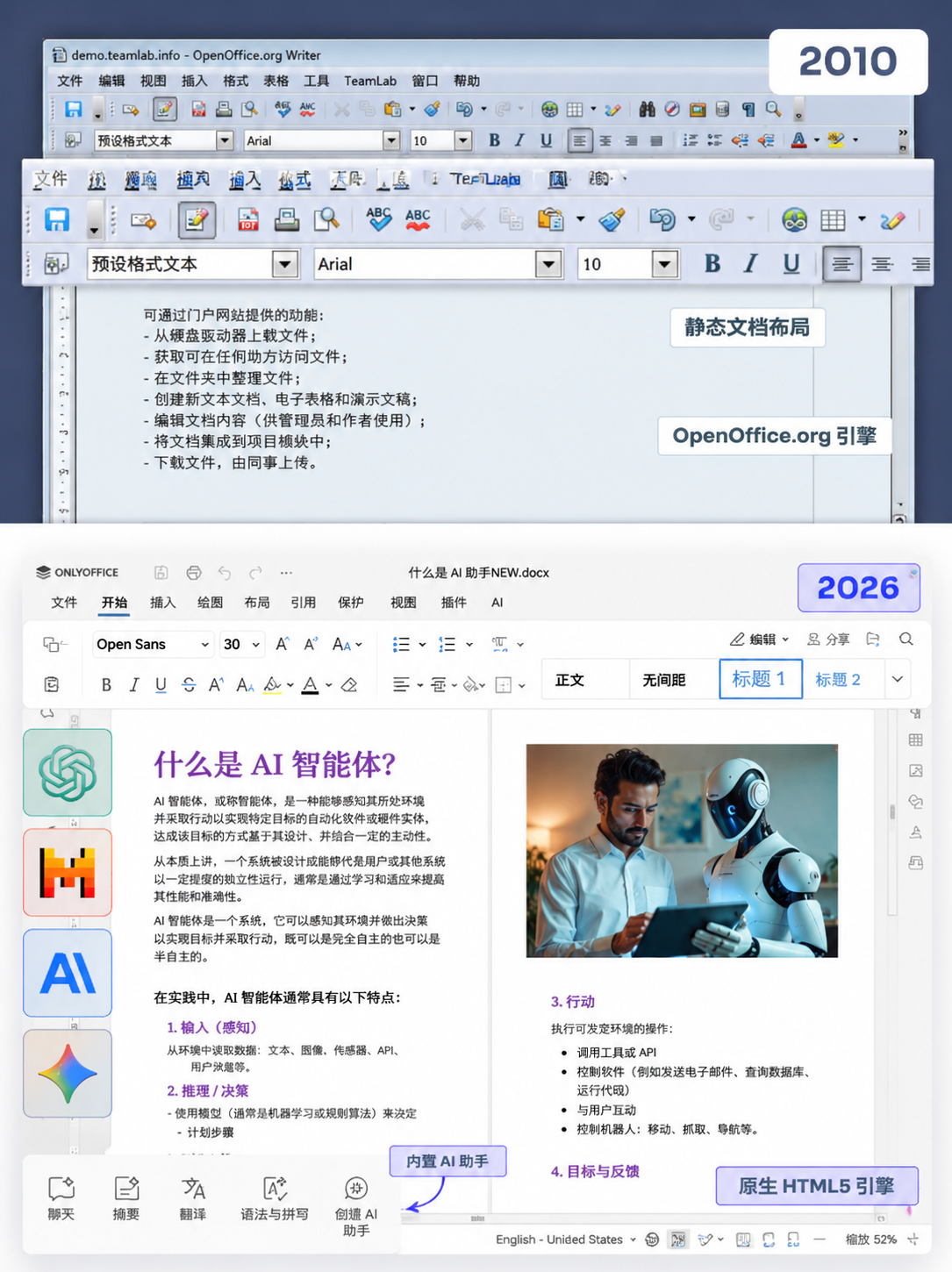
Task: Toggle large Bold B in magnified toolbar
Action: point(712,264)
